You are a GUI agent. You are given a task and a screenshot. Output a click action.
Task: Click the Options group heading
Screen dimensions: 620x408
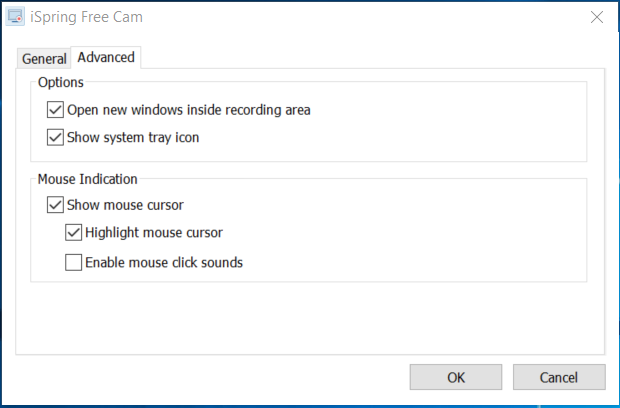(61, 82)
